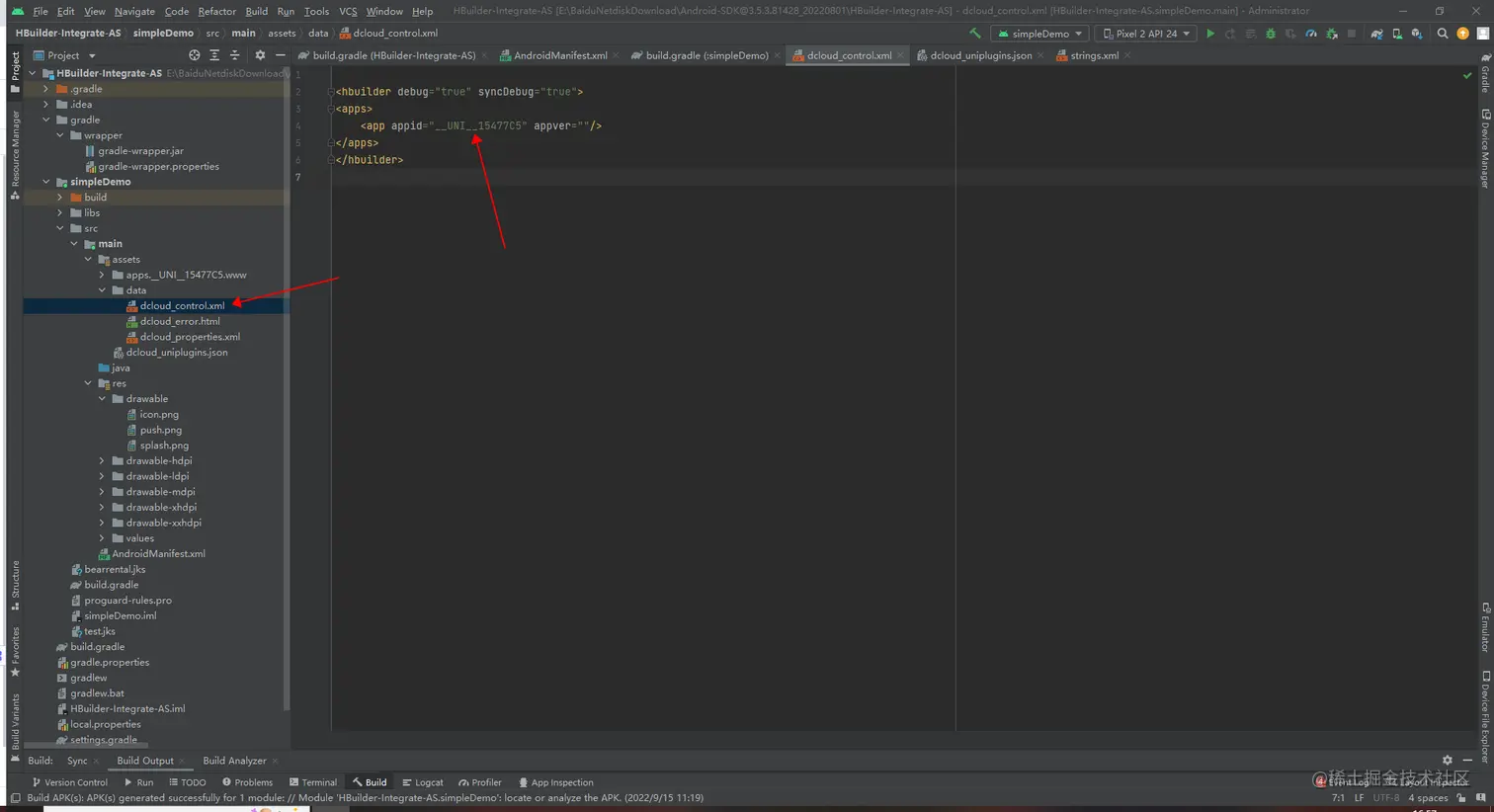Viewport: 1494px width, 812px height.
Task: Click the 4 spaces indent setting
Action: 1428,798
